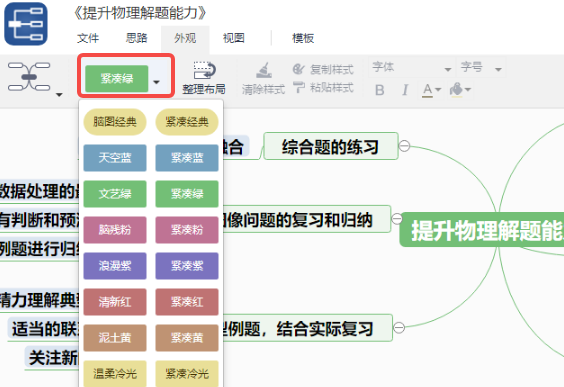Select the 清新红 theme

115,302
